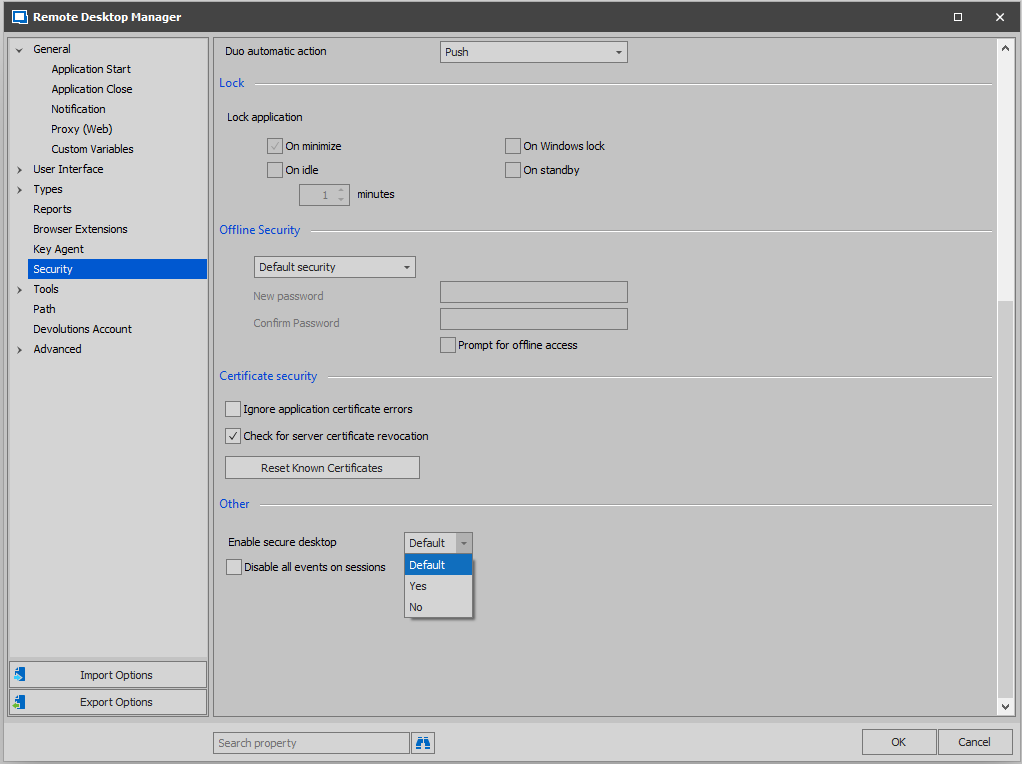Open the Default security dropdown
The width and height of the screenshot is (1022, 764).
tap(335, 267)
